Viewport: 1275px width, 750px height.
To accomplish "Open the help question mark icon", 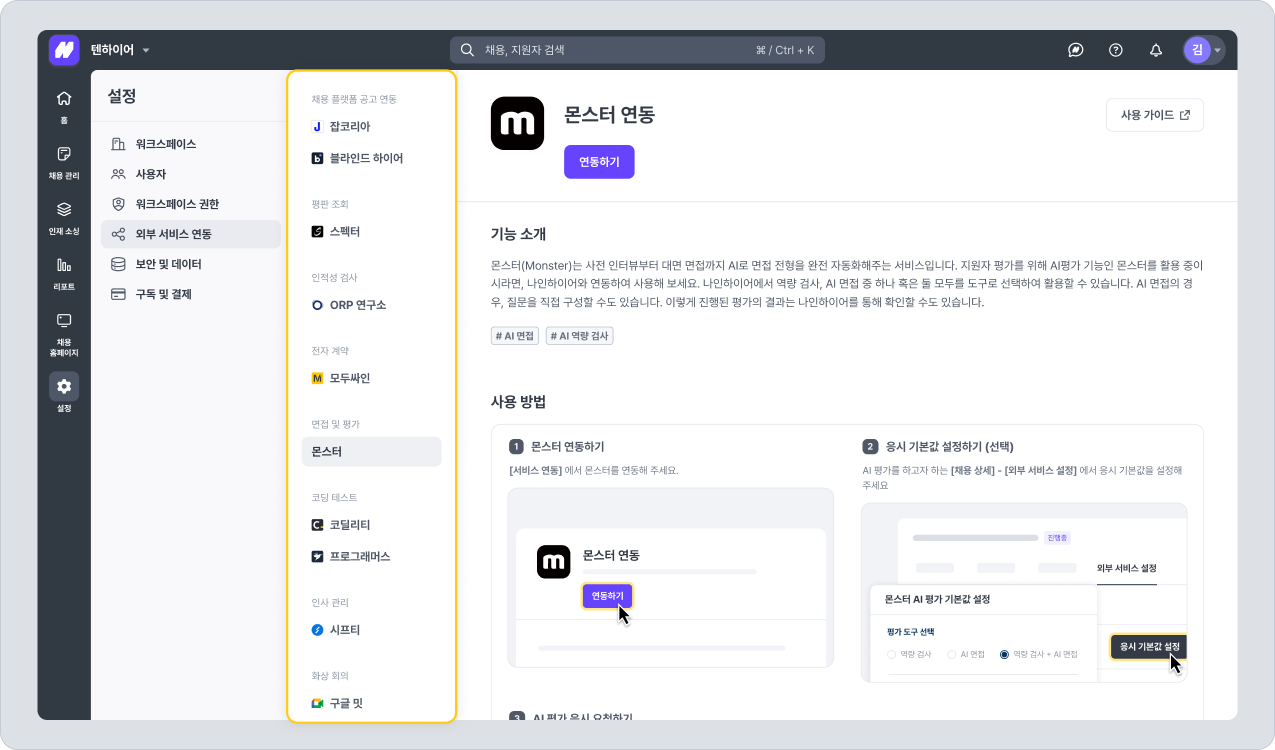I will (x=1116, y=50).
